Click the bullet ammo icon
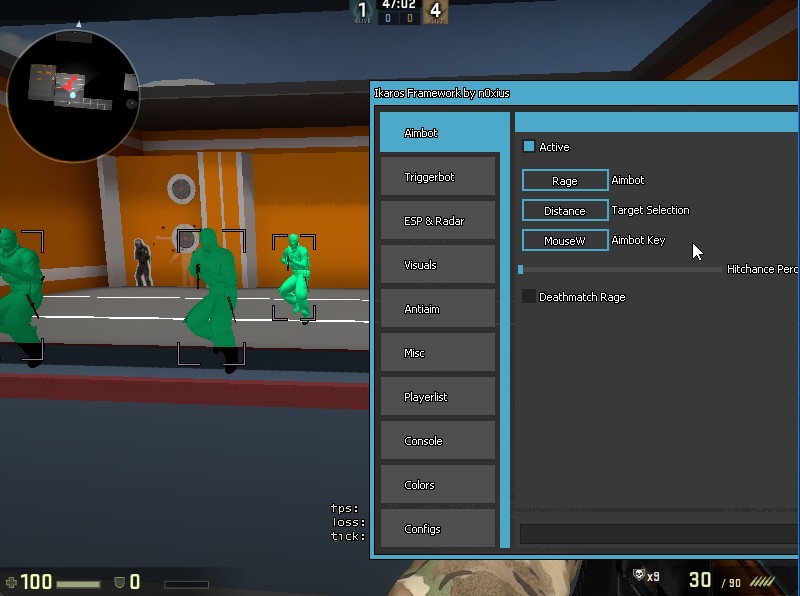 (762, 581)
